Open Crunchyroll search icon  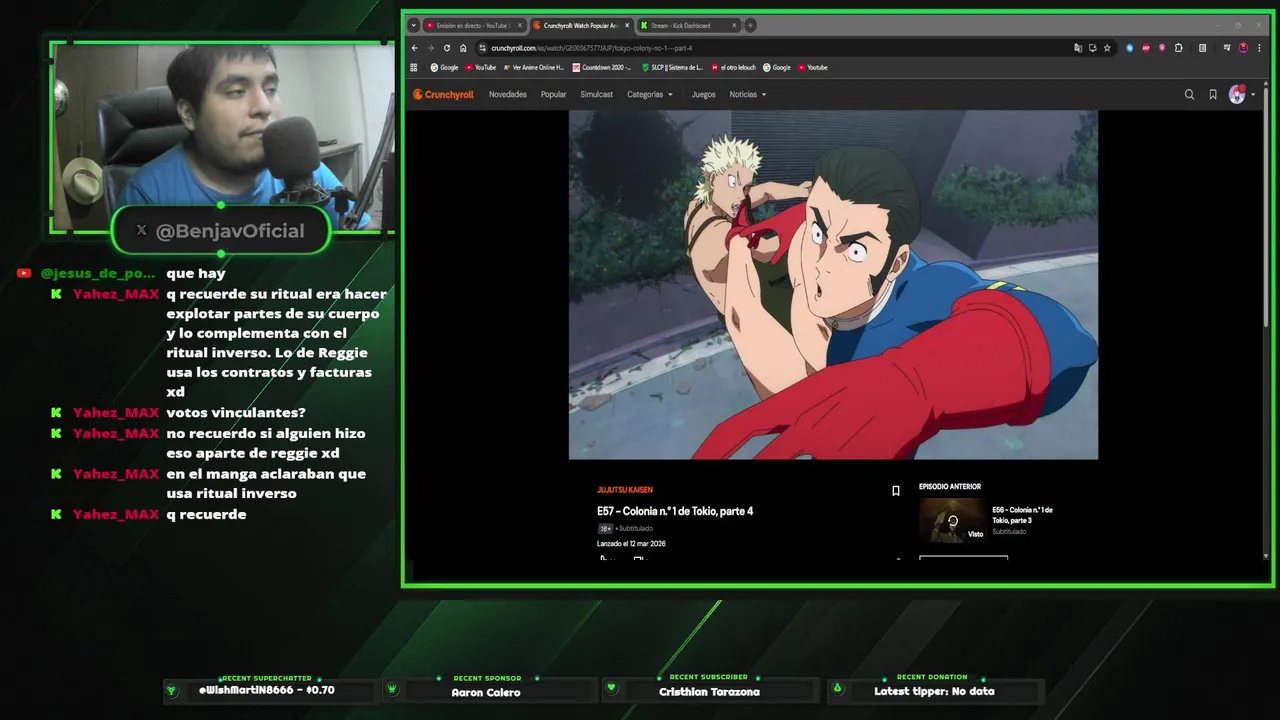pyautogui.click(x=1189, y=95)
